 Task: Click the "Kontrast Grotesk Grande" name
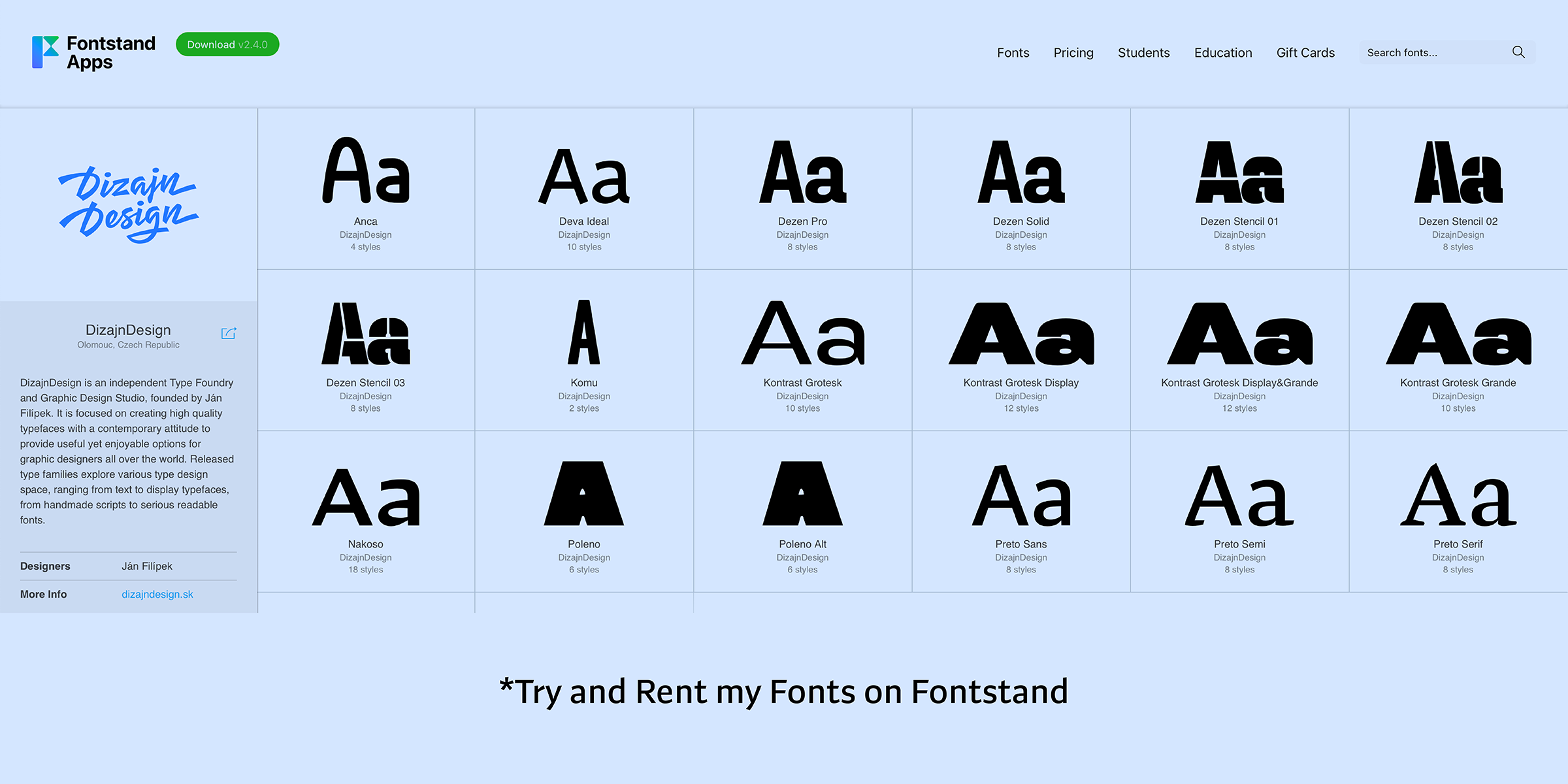pos(1458,383)
